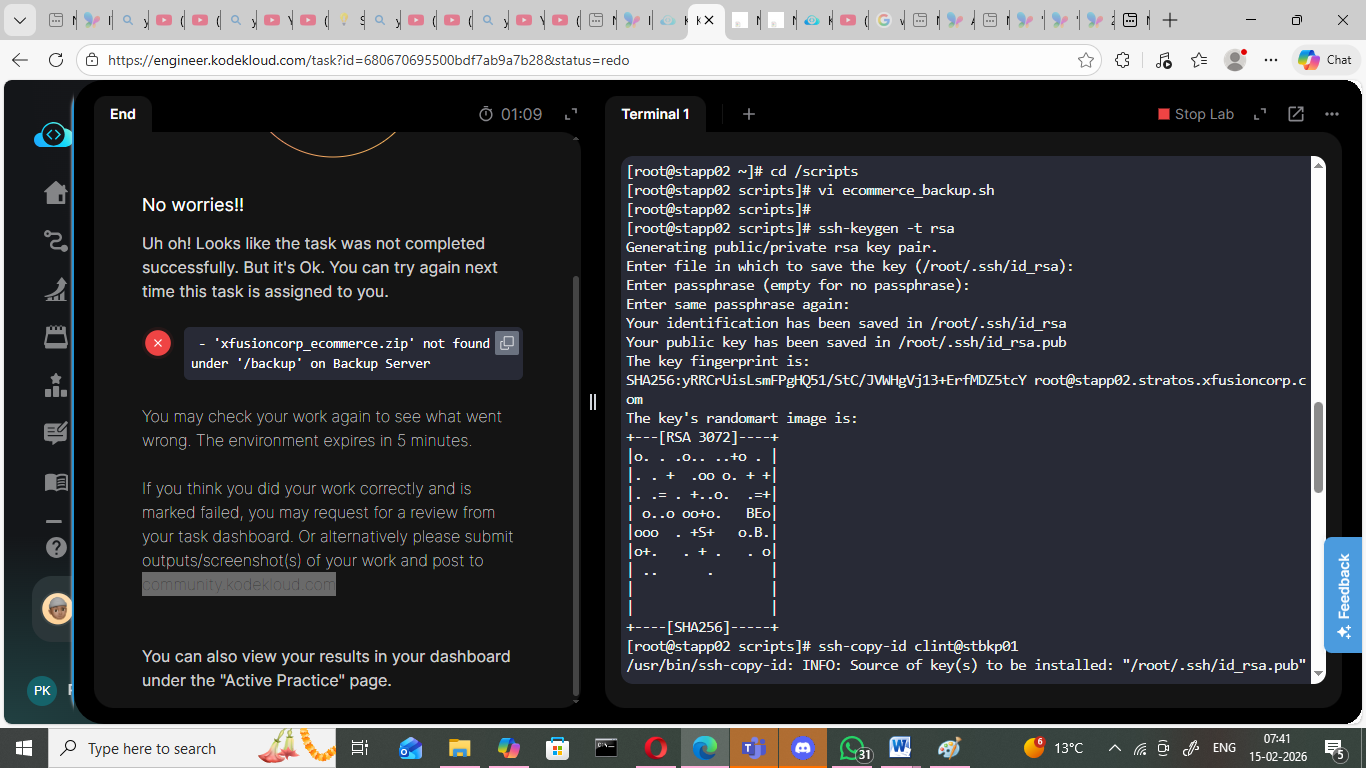Bookmark this page with the star icon
This screenshot has height=768, width=1366.
point(1086,60)
